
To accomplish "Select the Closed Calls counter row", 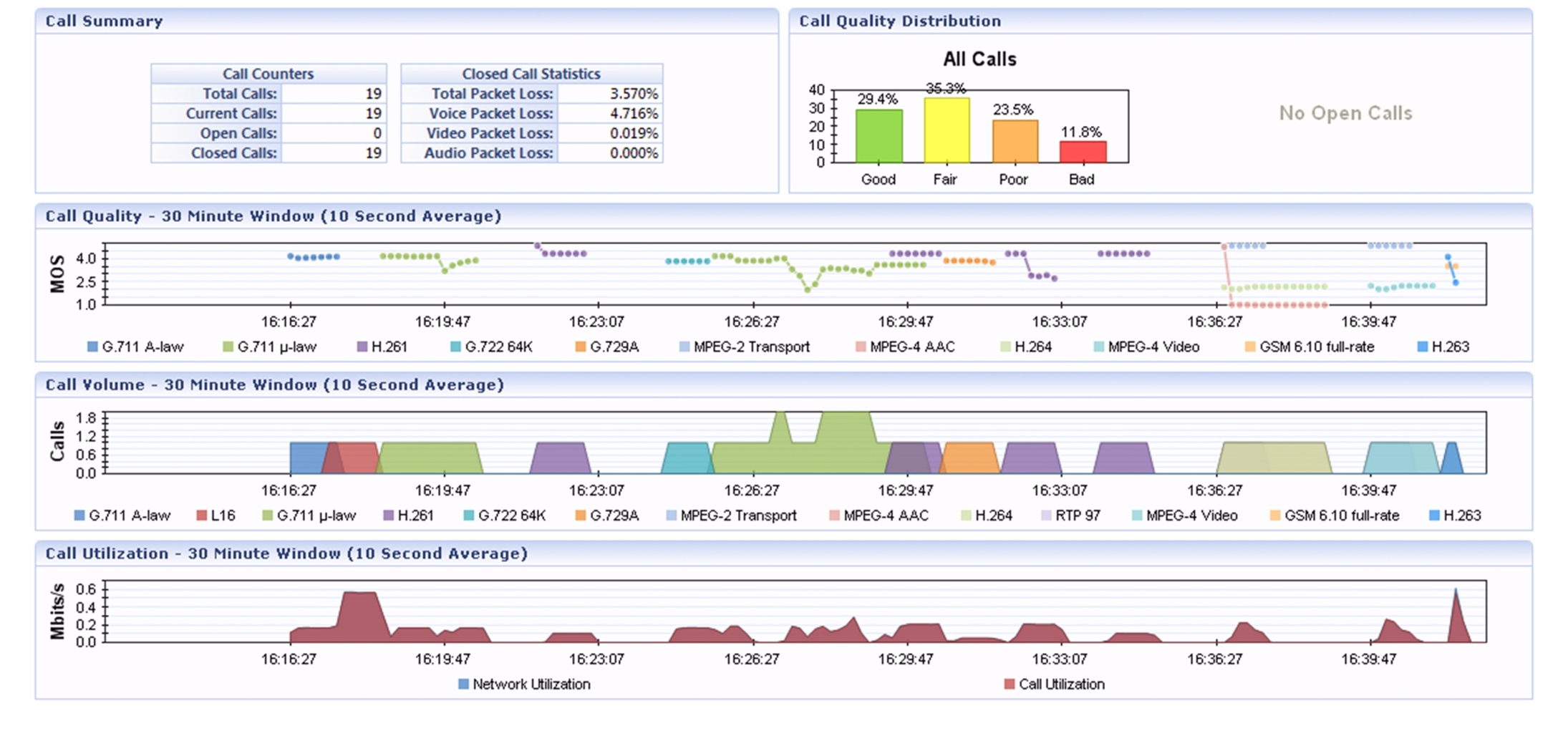I will tap(268, 153).
